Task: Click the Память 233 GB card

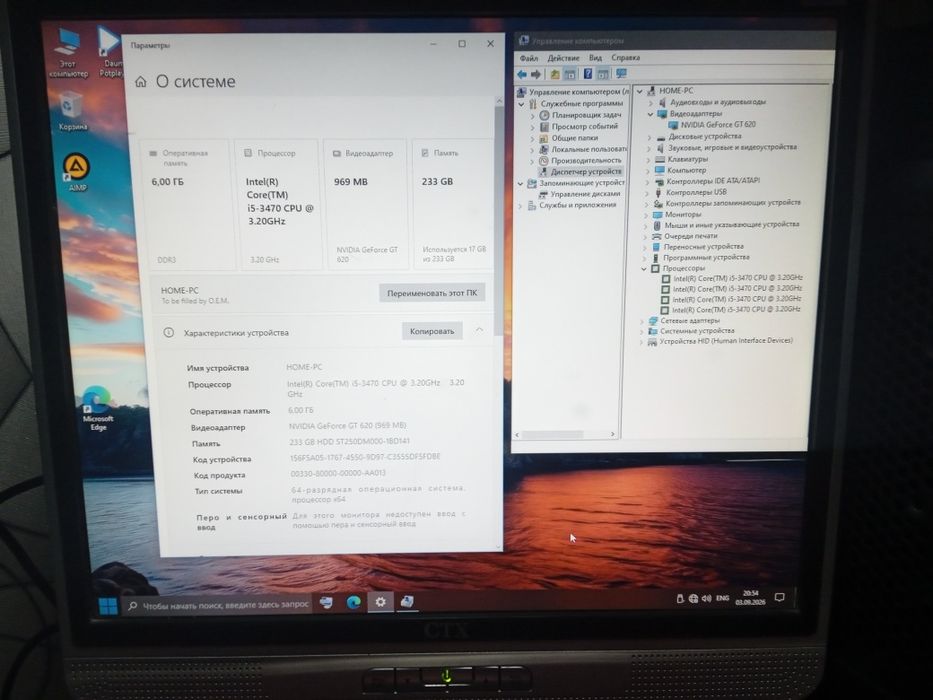Action: coord(452,205)
